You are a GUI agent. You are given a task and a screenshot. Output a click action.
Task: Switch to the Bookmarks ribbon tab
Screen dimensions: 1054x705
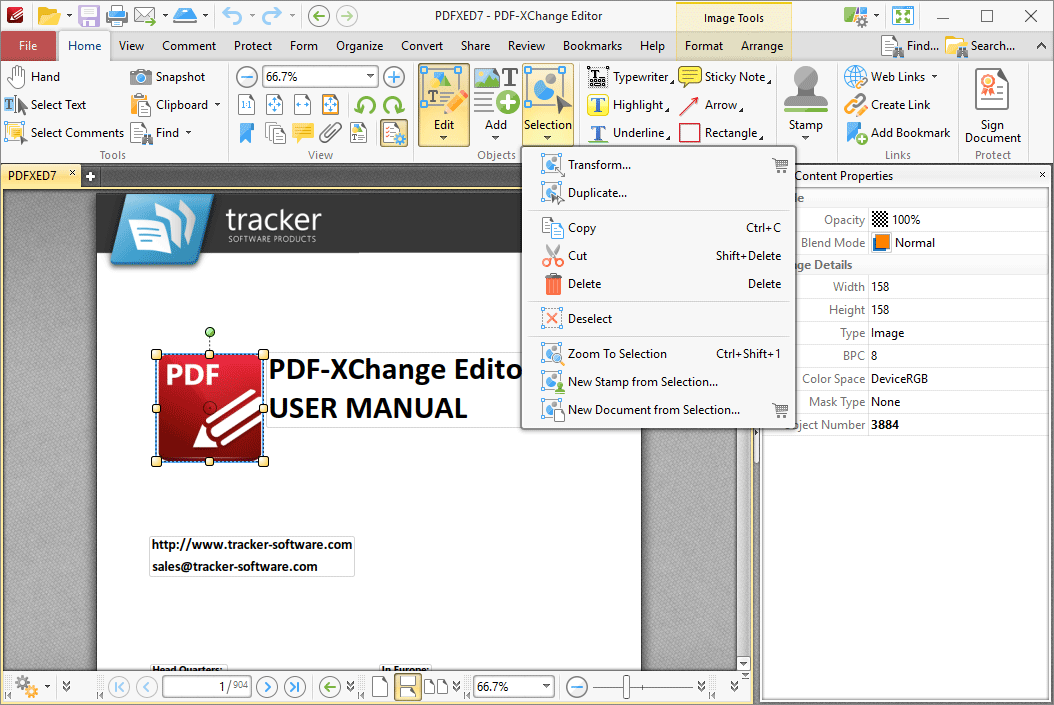click(592, 45)
